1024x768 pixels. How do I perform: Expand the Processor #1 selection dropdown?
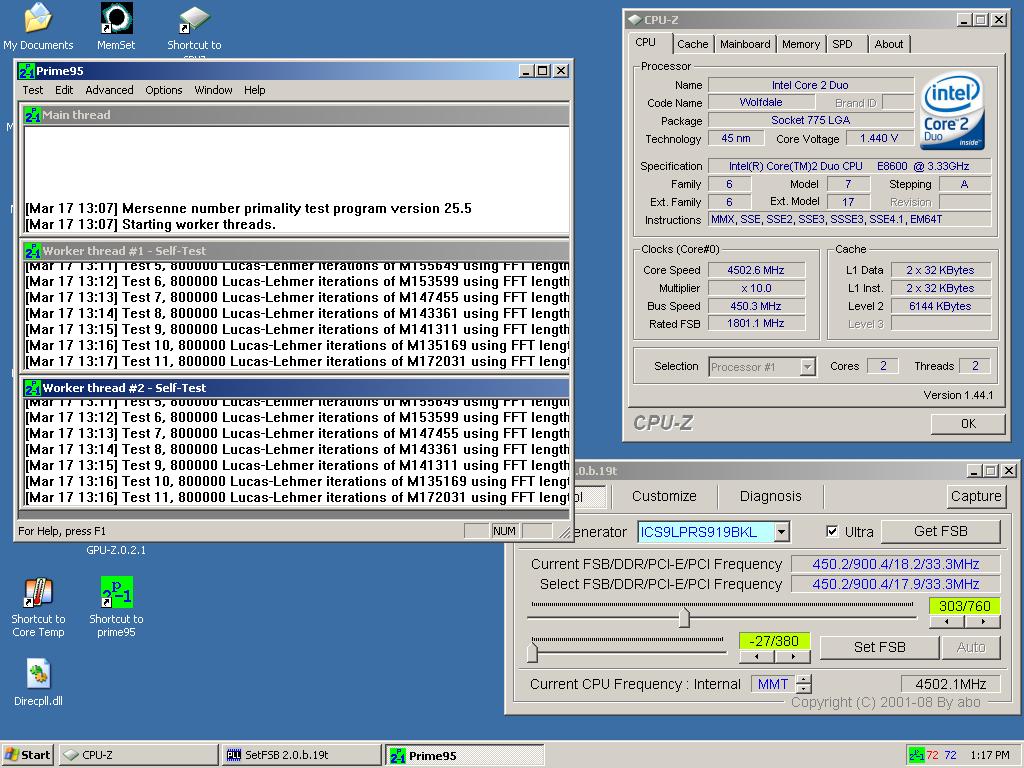coord(808,367)
